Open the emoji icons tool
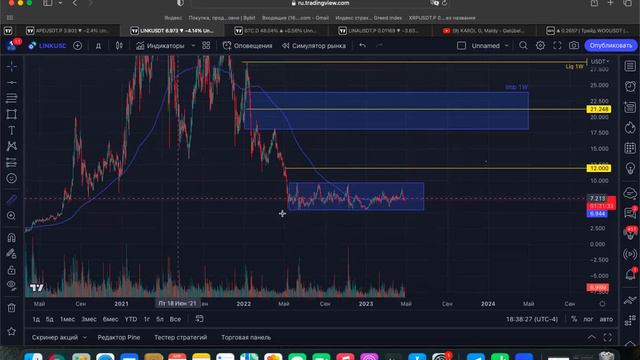The image size is (640, 360). 11,178
